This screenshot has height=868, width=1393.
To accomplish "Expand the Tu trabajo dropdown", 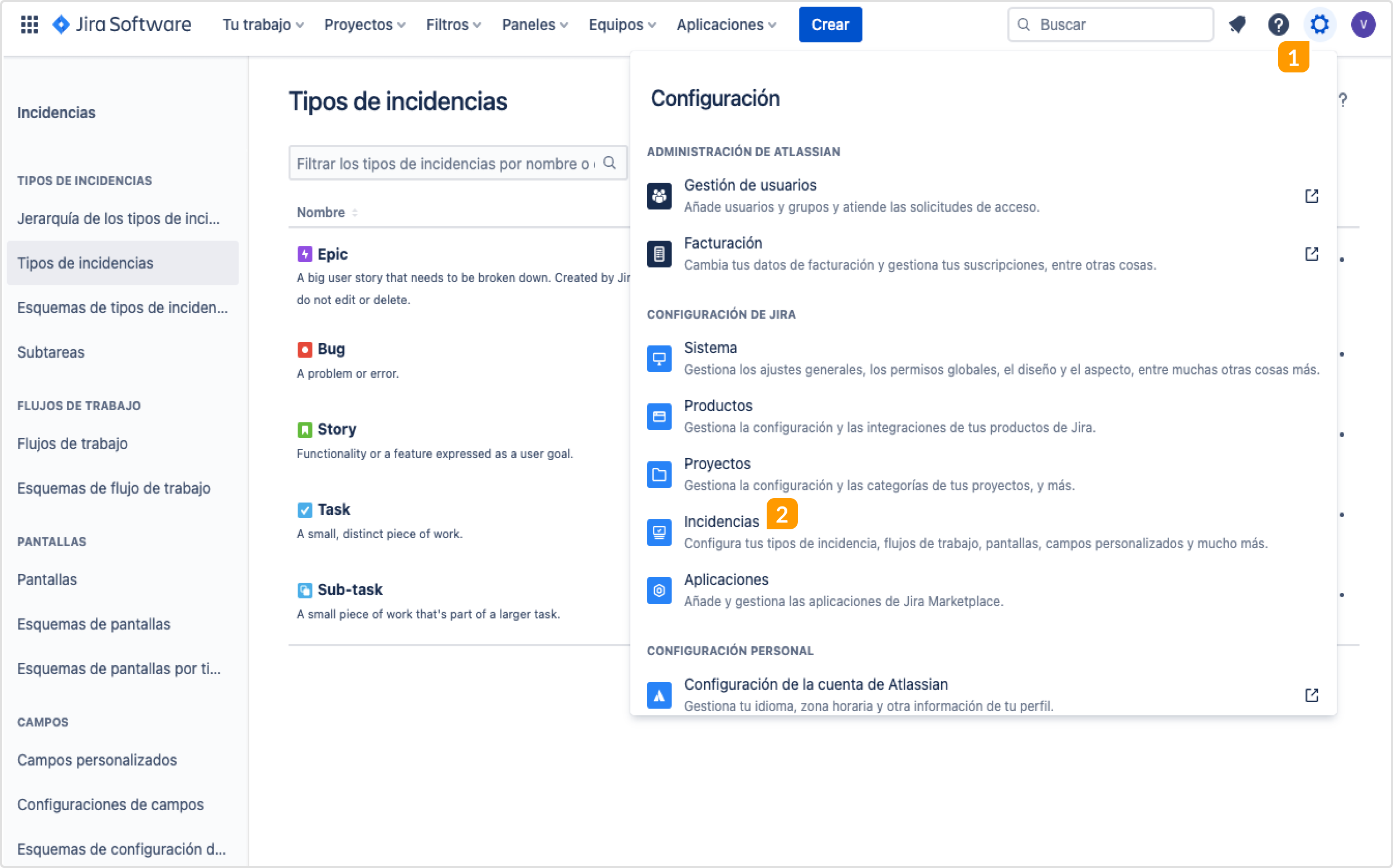I will point(263,25).
